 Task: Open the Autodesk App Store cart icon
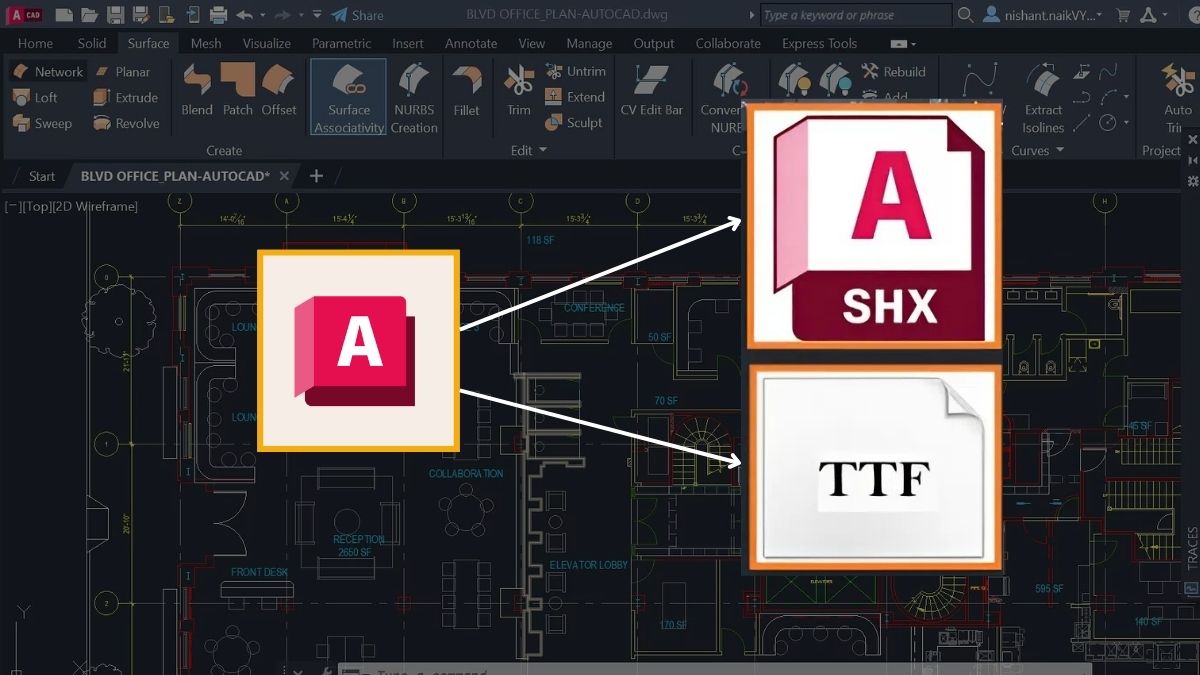[x=1123, y=15]
